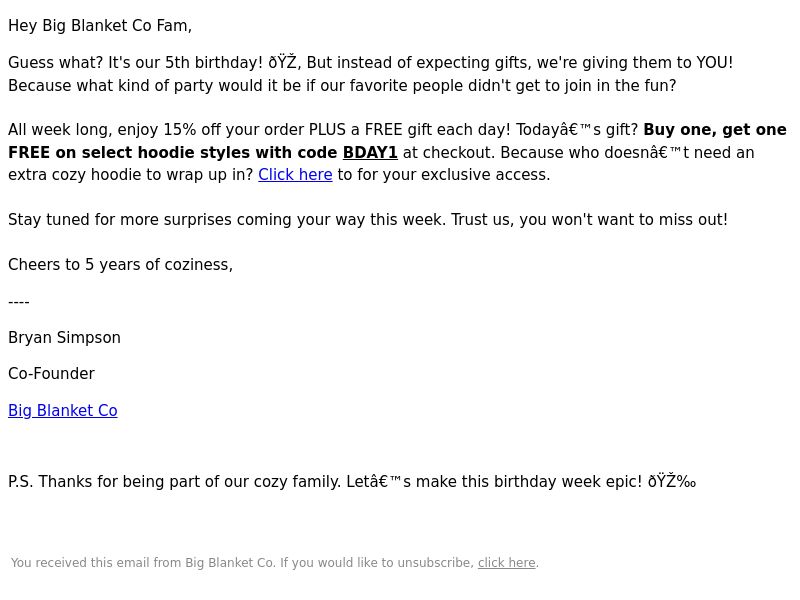Click 'extra cozy hoodie to wrap up in' text
The height and width of the screenshot is (600, 800).
pos(131,174)
